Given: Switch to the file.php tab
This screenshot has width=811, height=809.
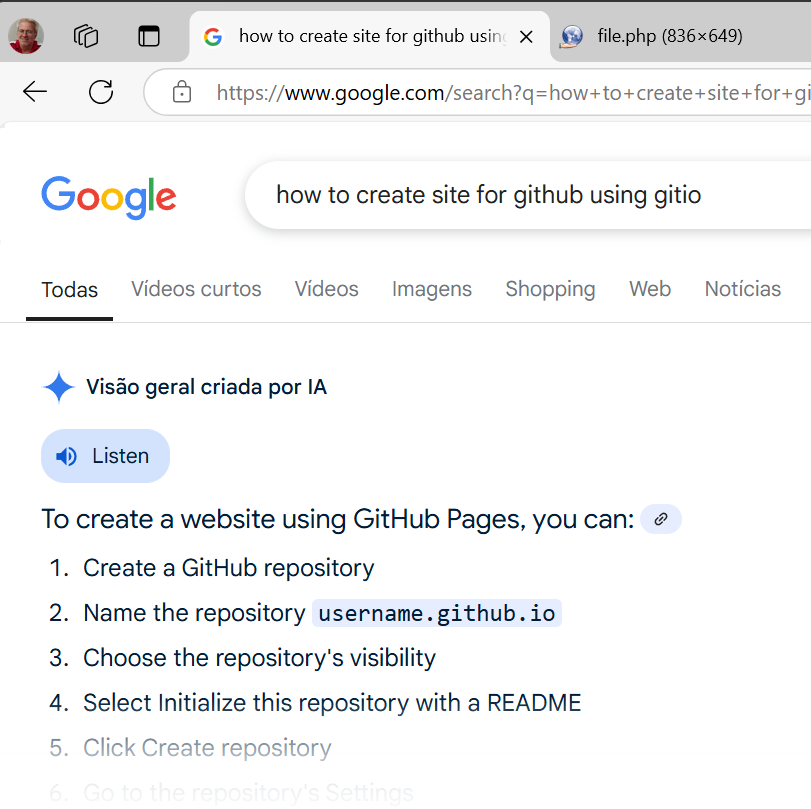Looking at the screenshot, I should pyautogui.click(x=668, y=37).
